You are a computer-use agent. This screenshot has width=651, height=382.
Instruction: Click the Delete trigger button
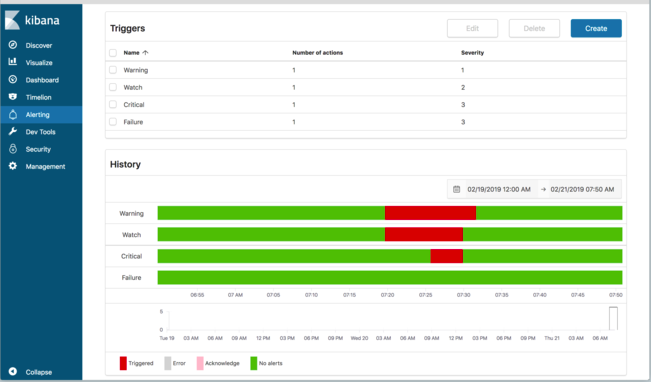(x=534, y=28)
